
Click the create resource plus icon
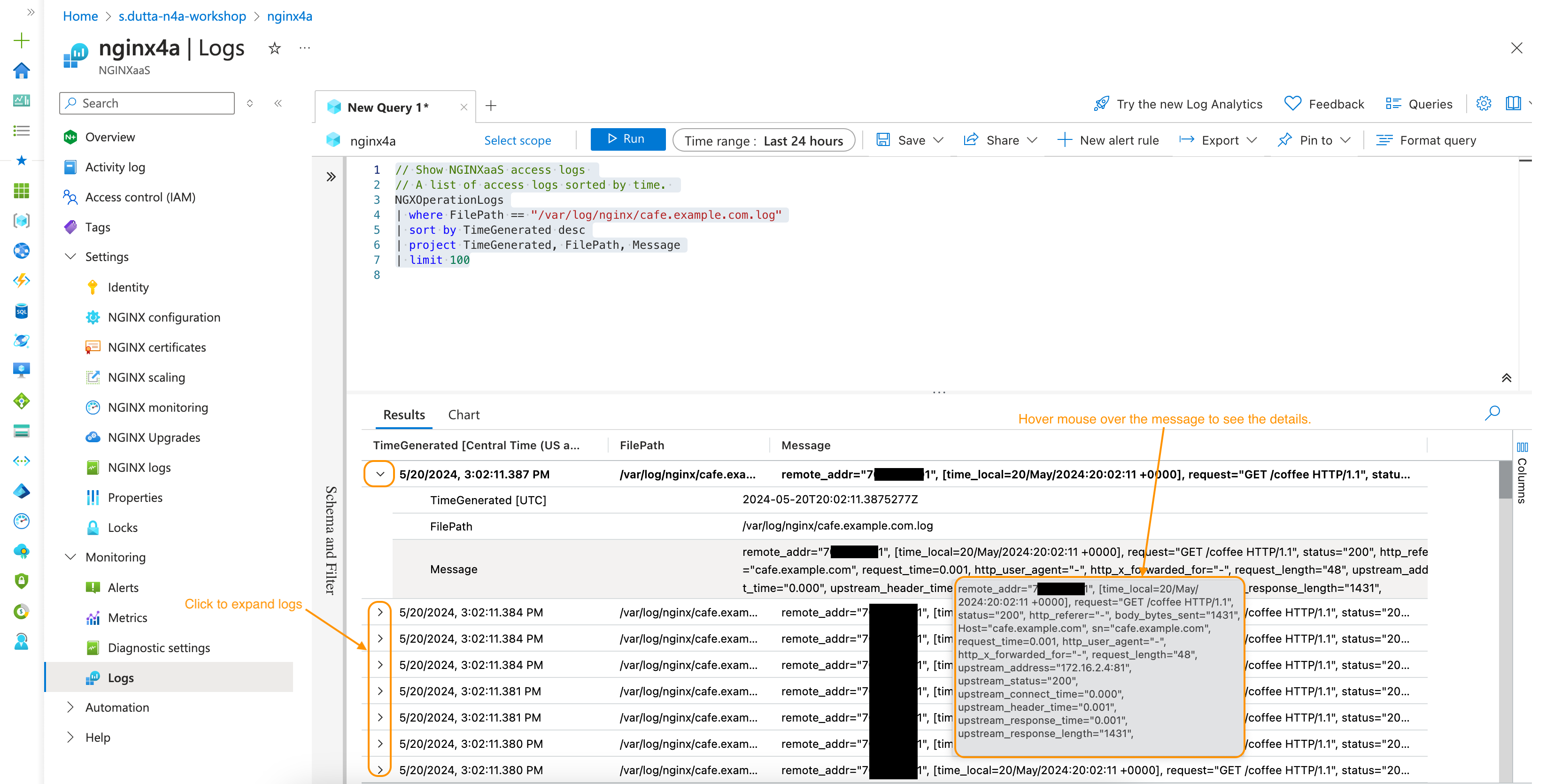pos(22,41)
